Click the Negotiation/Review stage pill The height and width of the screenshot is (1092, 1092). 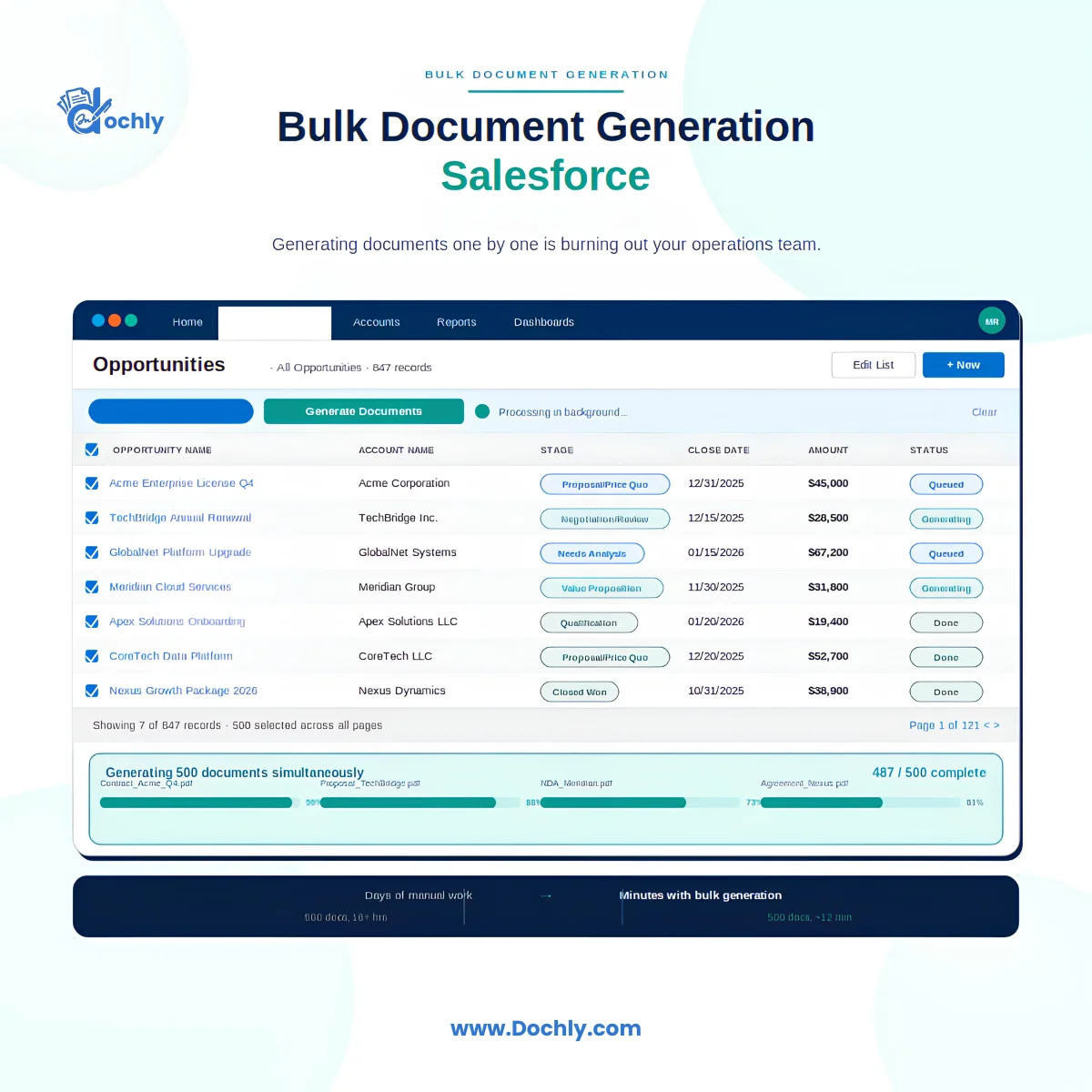click(605, 519)
